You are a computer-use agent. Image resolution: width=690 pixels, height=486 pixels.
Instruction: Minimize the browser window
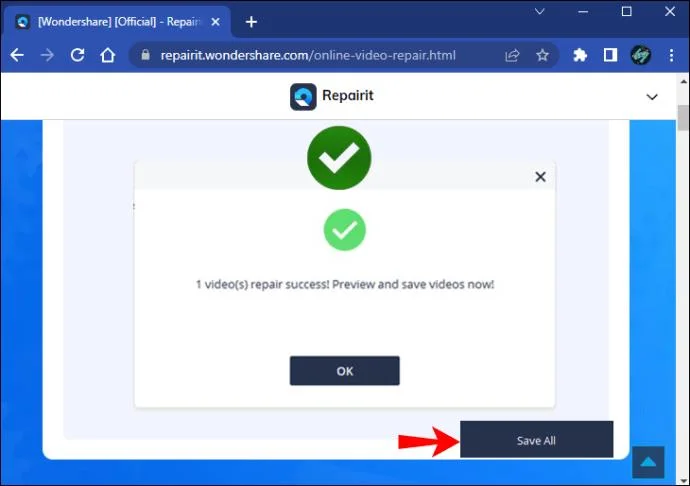click(x=583, y=12)
